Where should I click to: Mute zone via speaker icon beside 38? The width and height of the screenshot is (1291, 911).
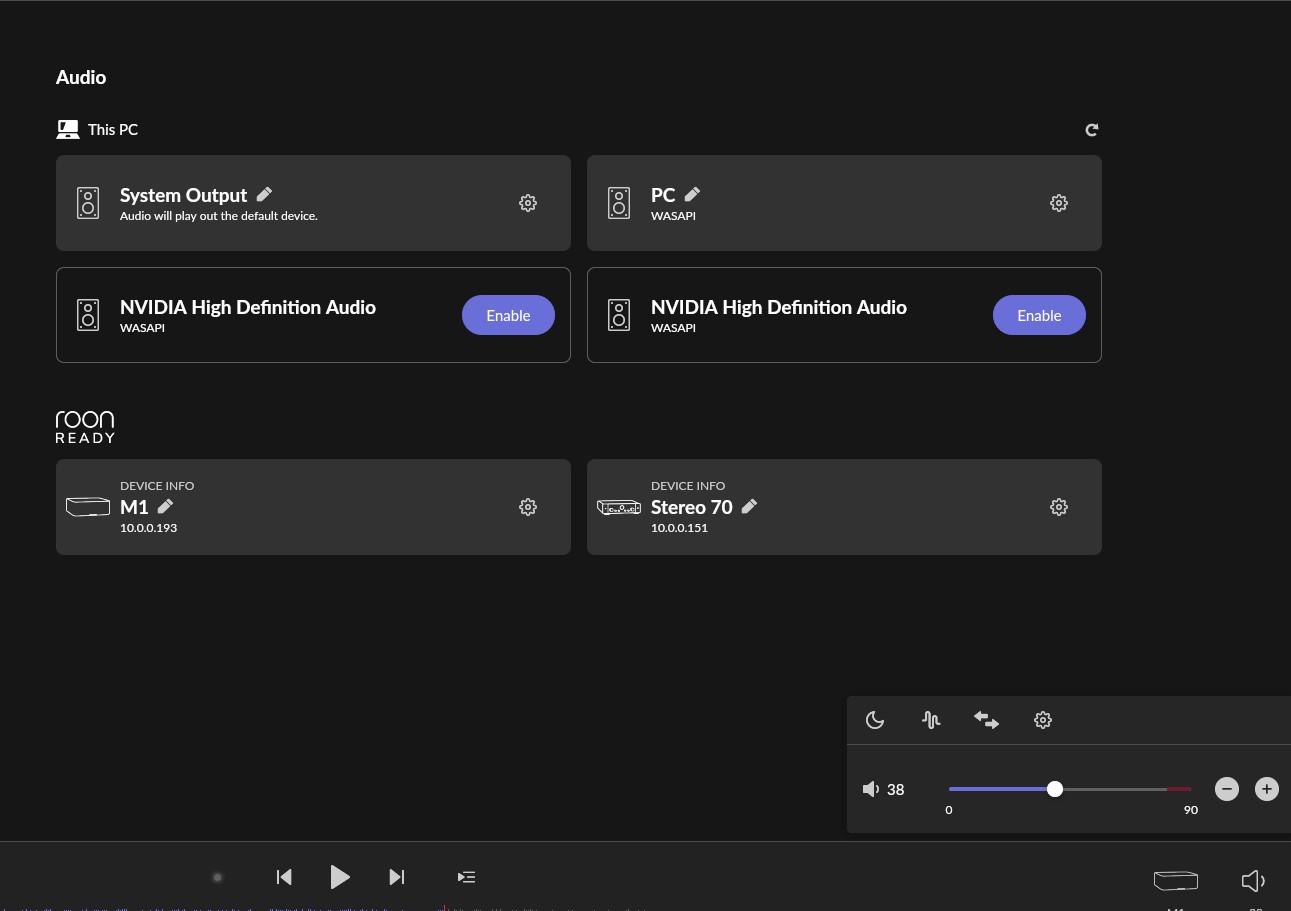[871, 789]
